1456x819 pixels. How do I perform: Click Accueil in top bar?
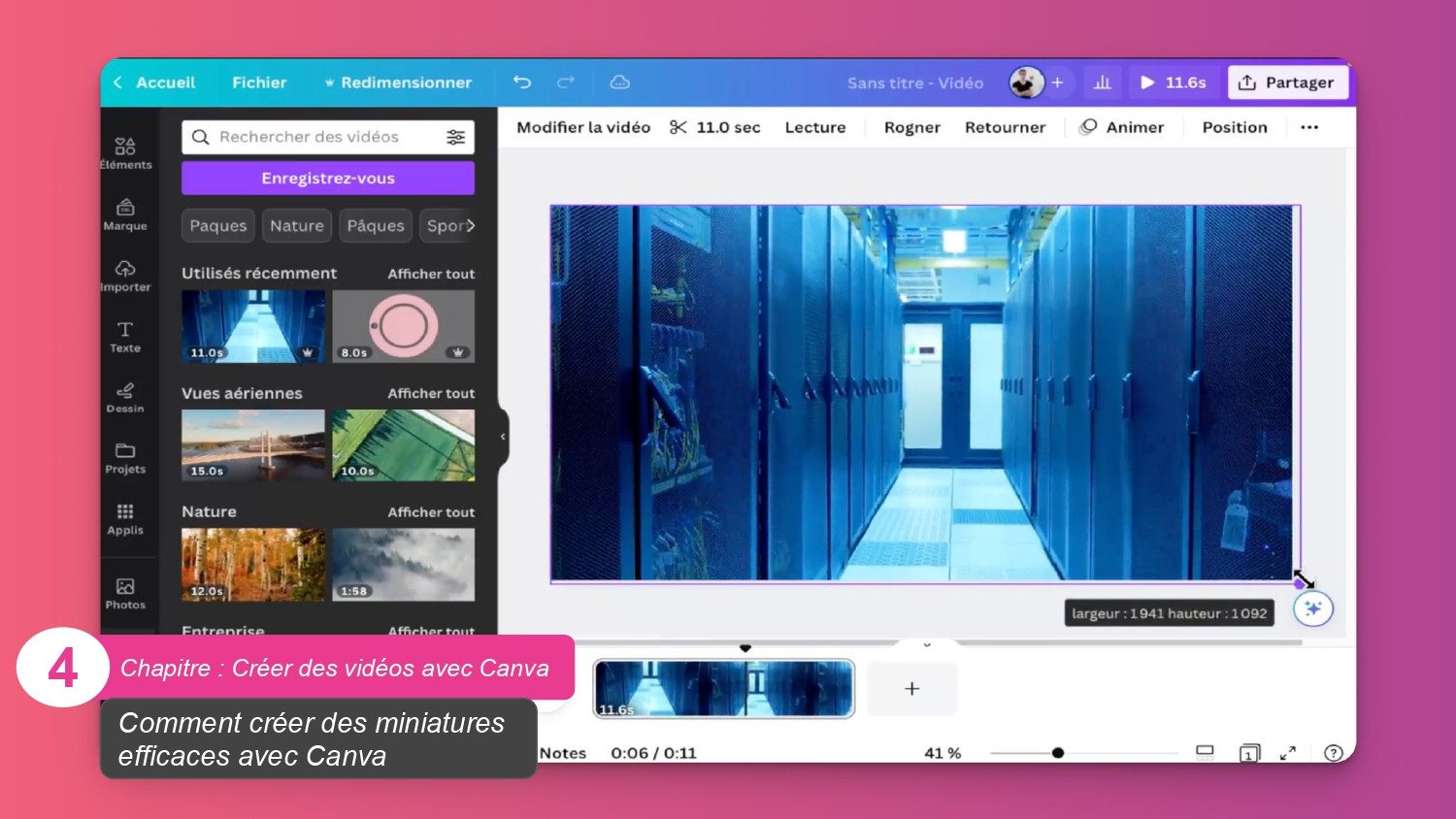point(166,82)
